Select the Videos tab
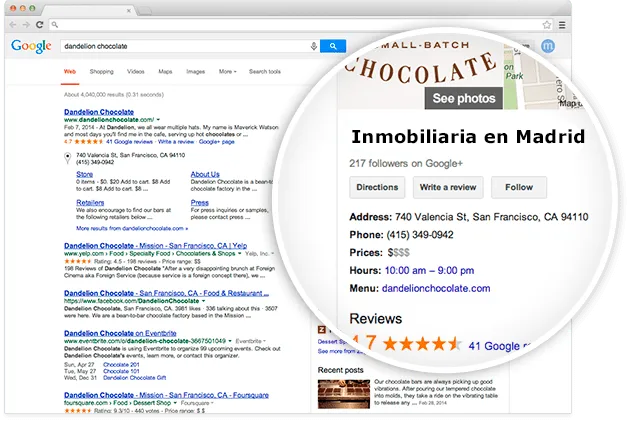This screenshot has width=631, height=426. tap(136, 72)
